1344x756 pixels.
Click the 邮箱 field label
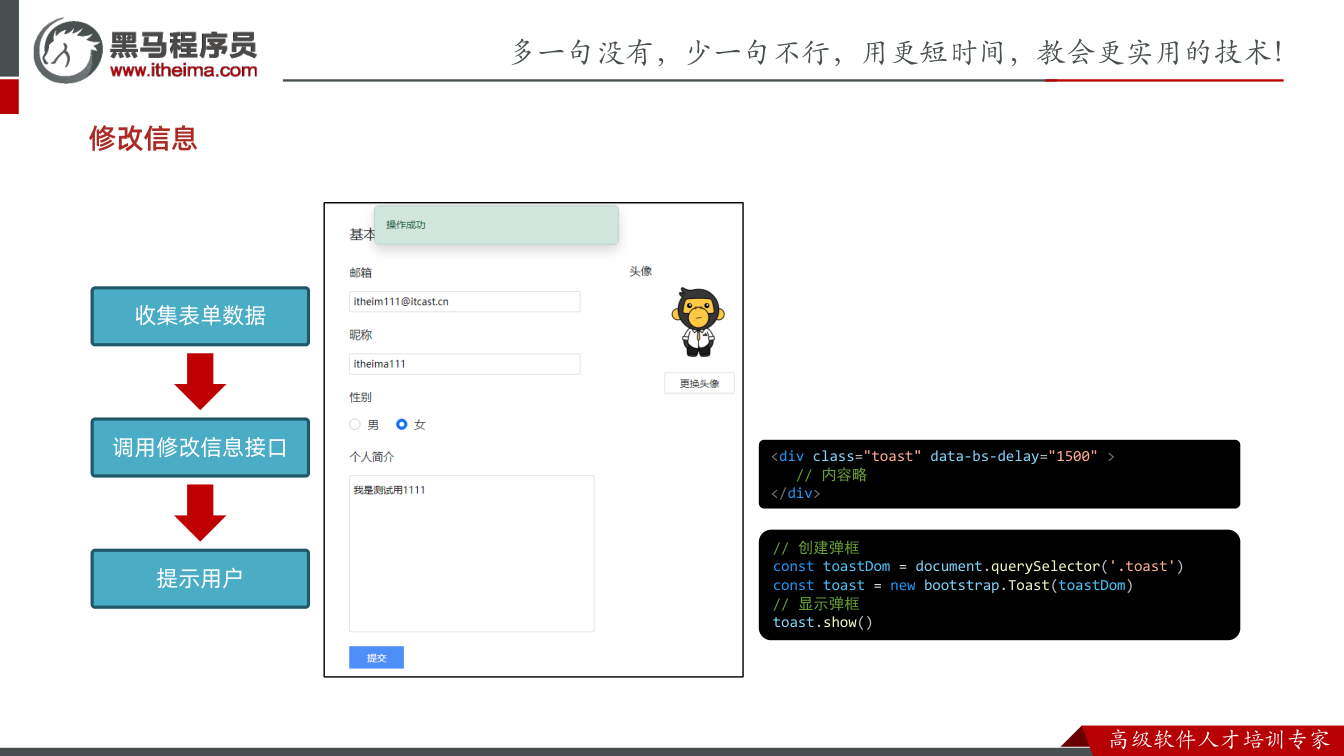coord(360,272)
